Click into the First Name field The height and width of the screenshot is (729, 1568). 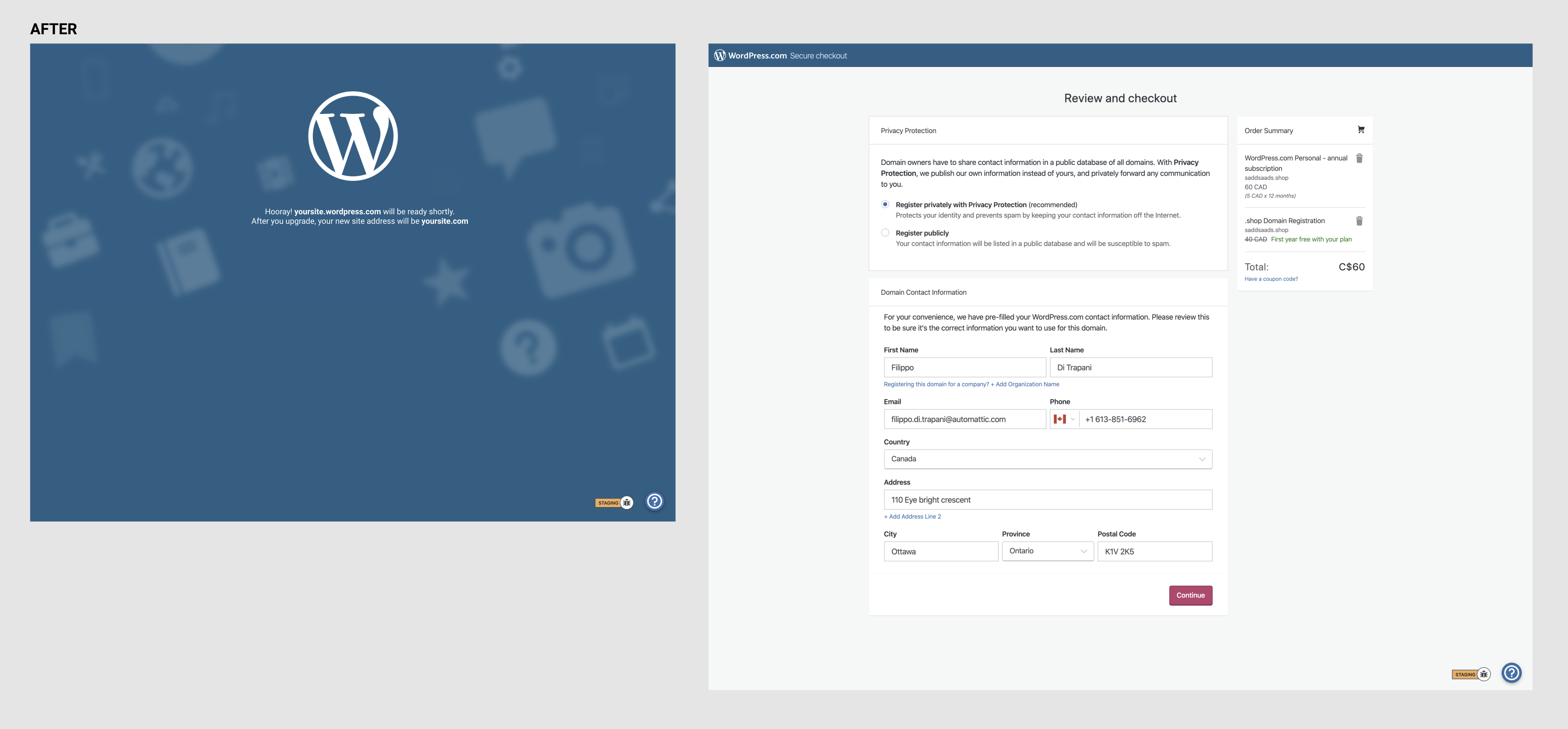[x=965, y=368]
